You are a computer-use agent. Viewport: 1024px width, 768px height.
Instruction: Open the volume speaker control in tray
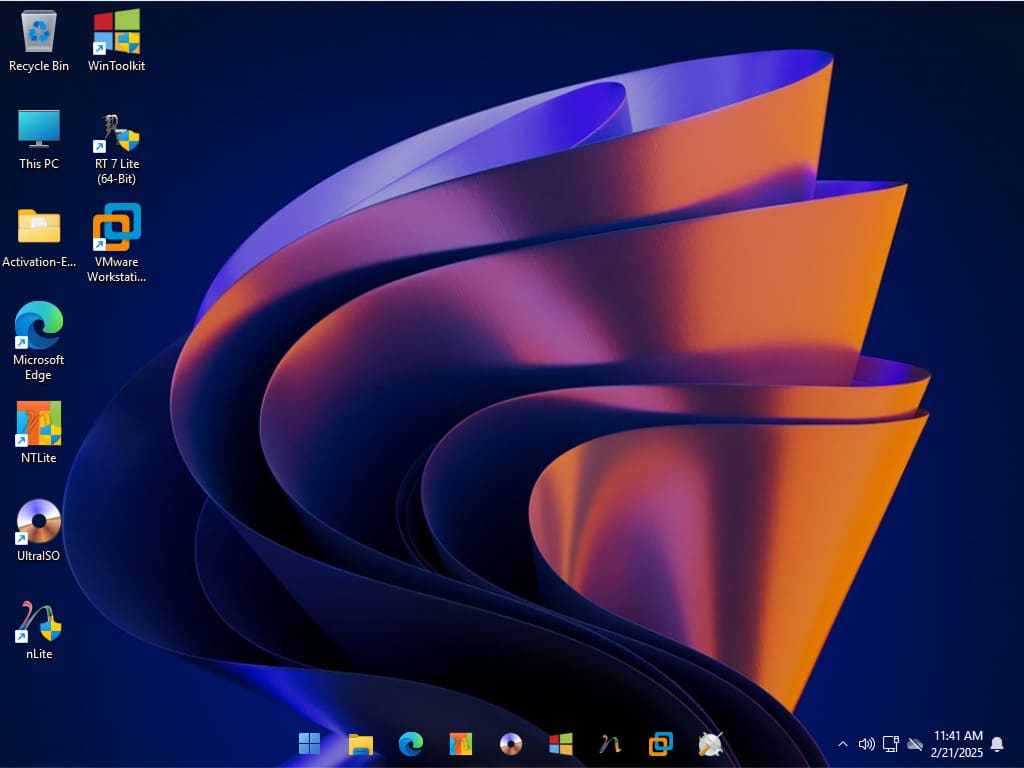click(866, 744)
